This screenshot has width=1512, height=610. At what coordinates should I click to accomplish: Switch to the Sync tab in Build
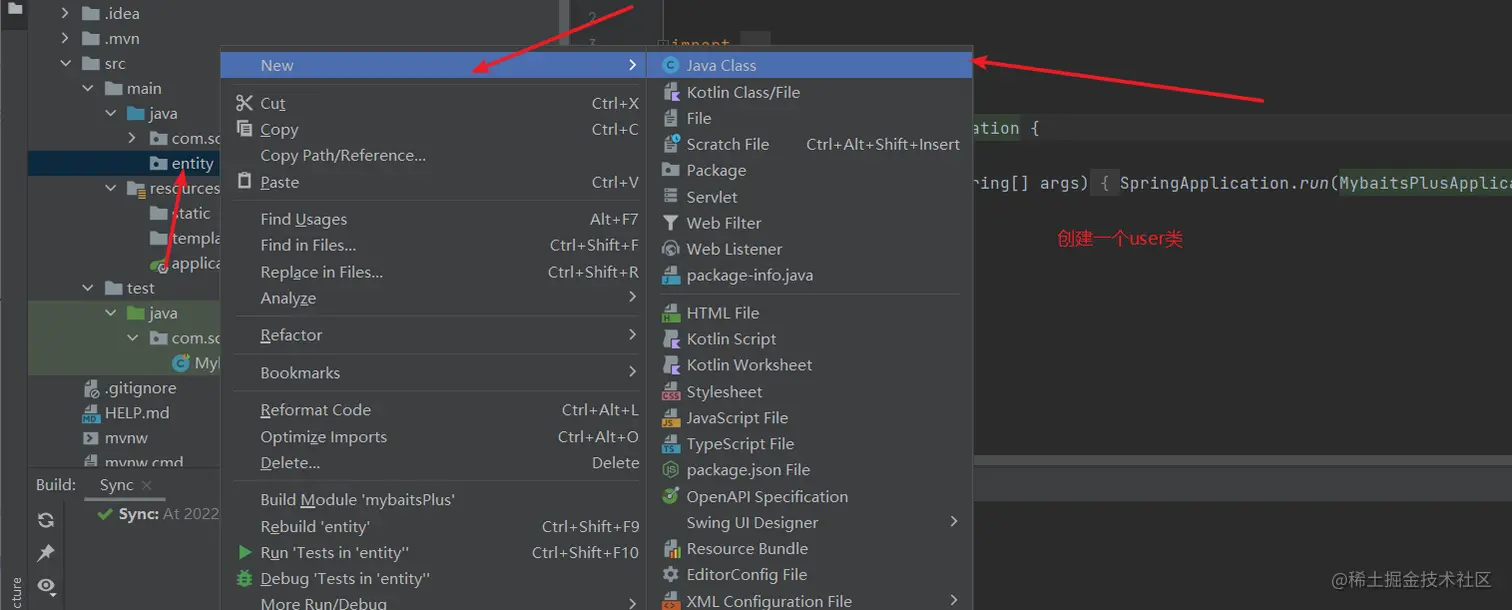pos(116,485)
